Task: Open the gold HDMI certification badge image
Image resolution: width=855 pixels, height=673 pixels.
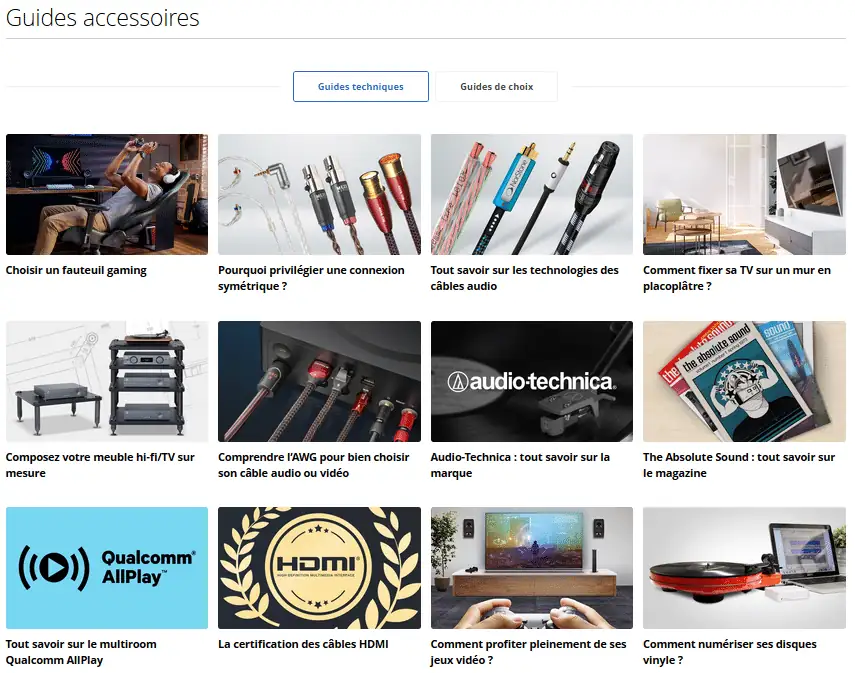Action: click(319, 568)
